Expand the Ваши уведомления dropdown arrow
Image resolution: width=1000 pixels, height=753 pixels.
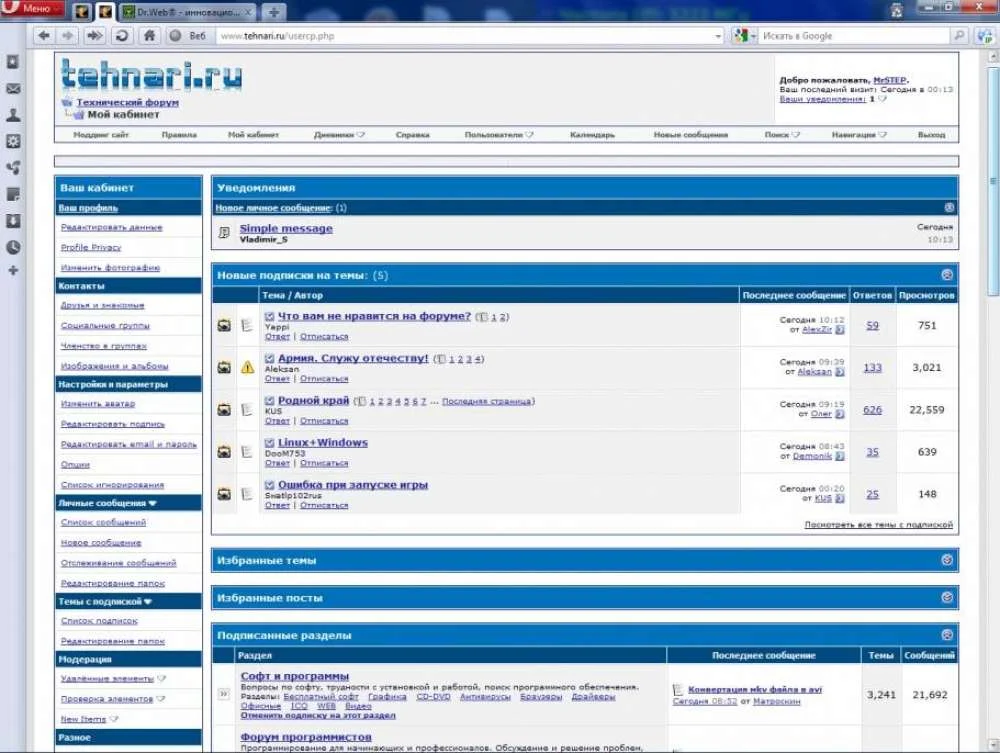[x=883, y=99]
